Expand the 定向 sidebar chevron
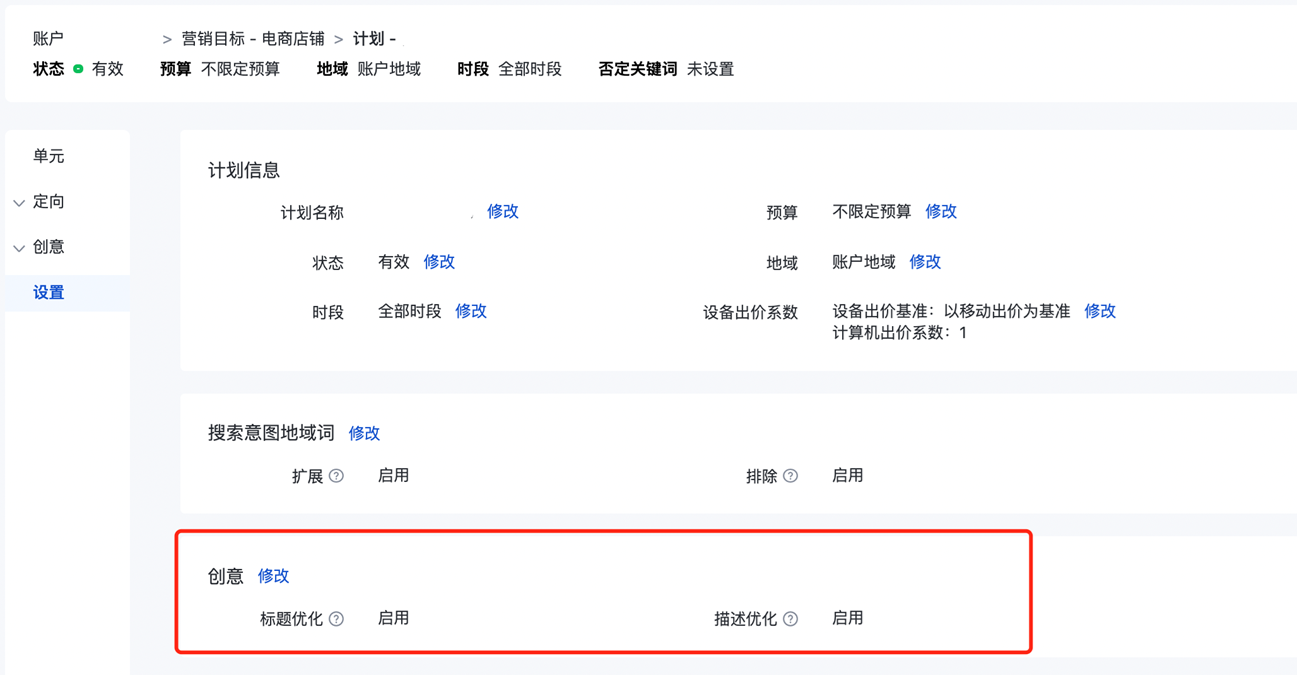 tap(19, 203)
